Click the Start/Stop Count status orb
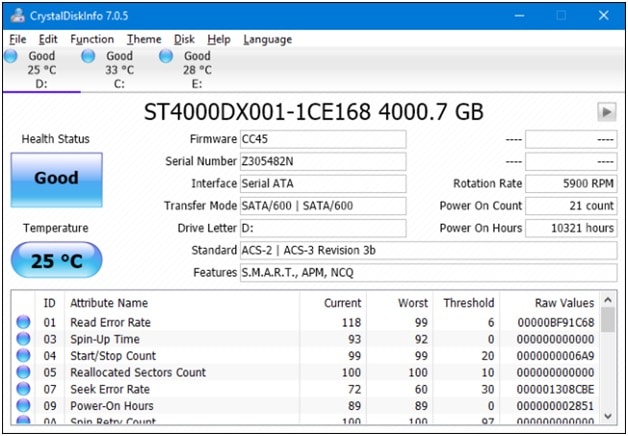The image size is (628, 436). tap(23, 356)
